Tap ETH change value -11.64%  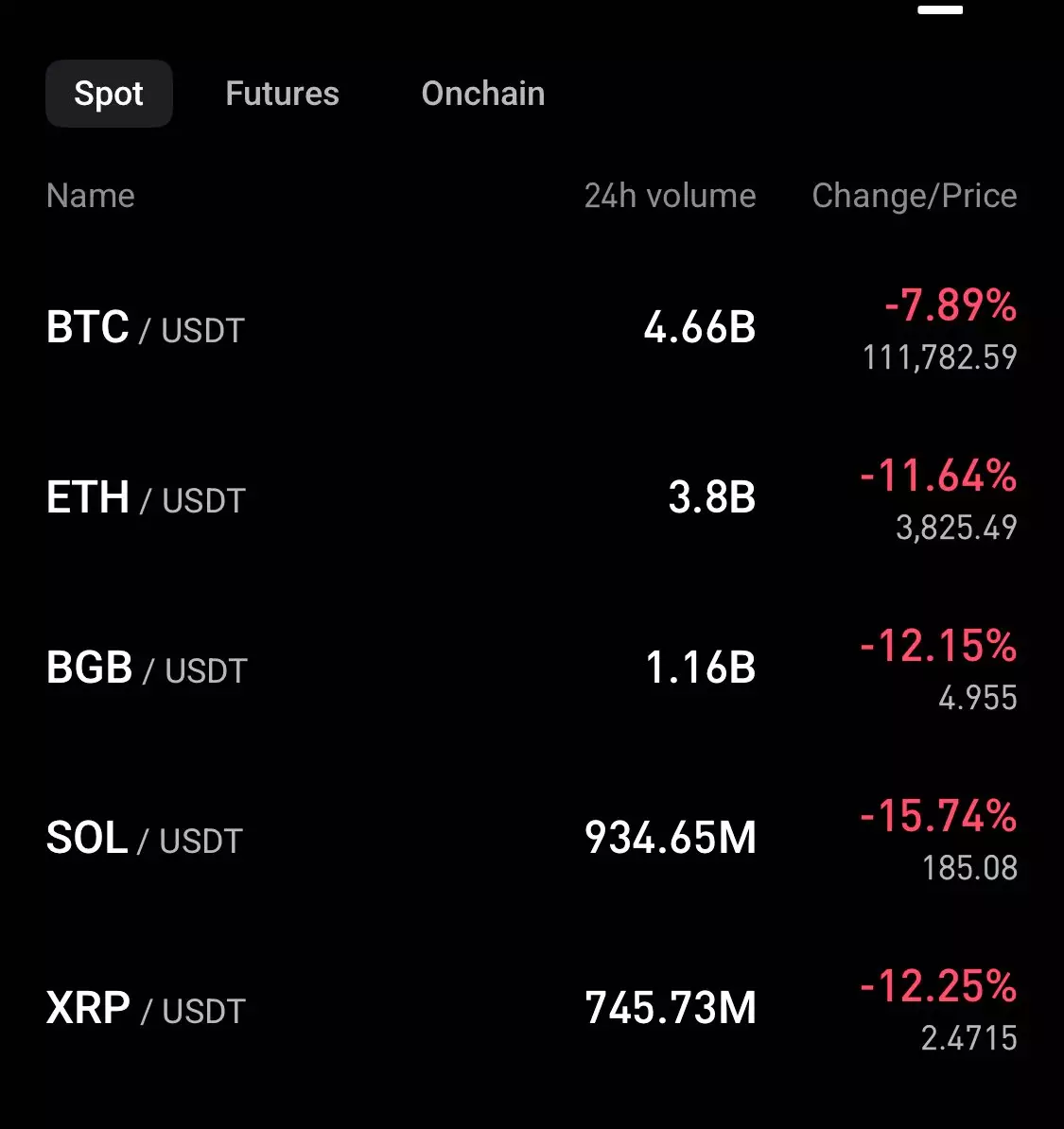(x=938, y=476)
